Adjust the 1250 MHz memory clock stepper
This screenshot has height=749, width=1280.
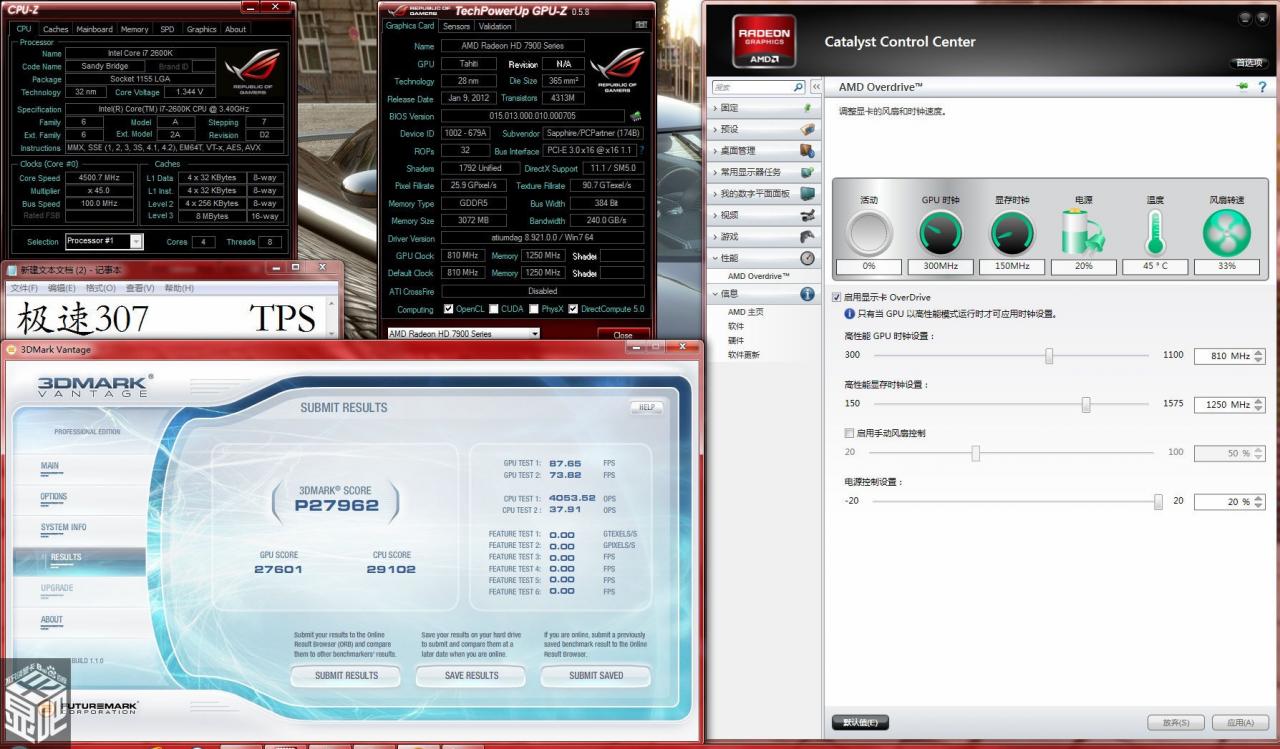tap(1259, 405)
